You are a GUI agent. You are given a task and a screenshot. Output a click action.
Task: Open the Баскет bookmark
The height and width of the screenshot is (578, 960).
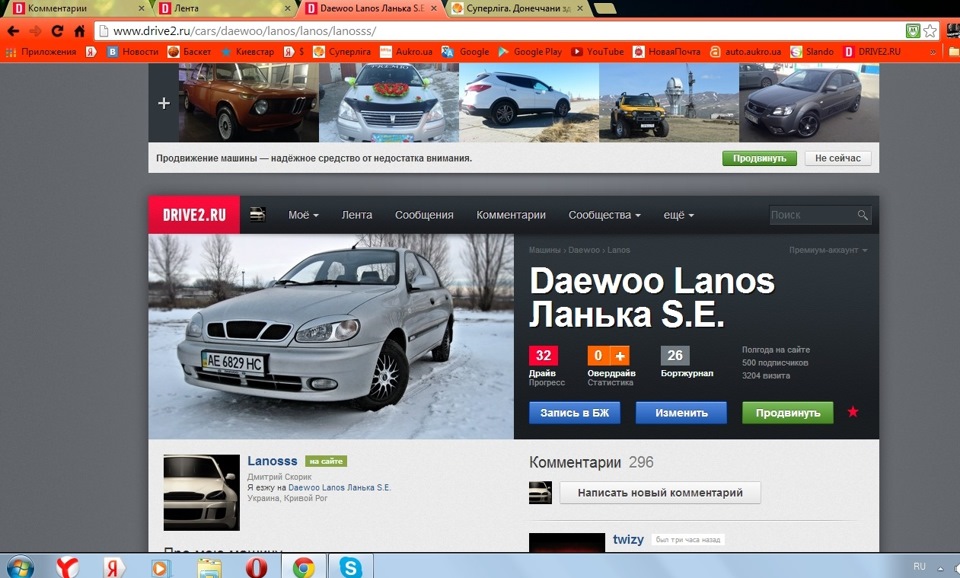point(189,52)
